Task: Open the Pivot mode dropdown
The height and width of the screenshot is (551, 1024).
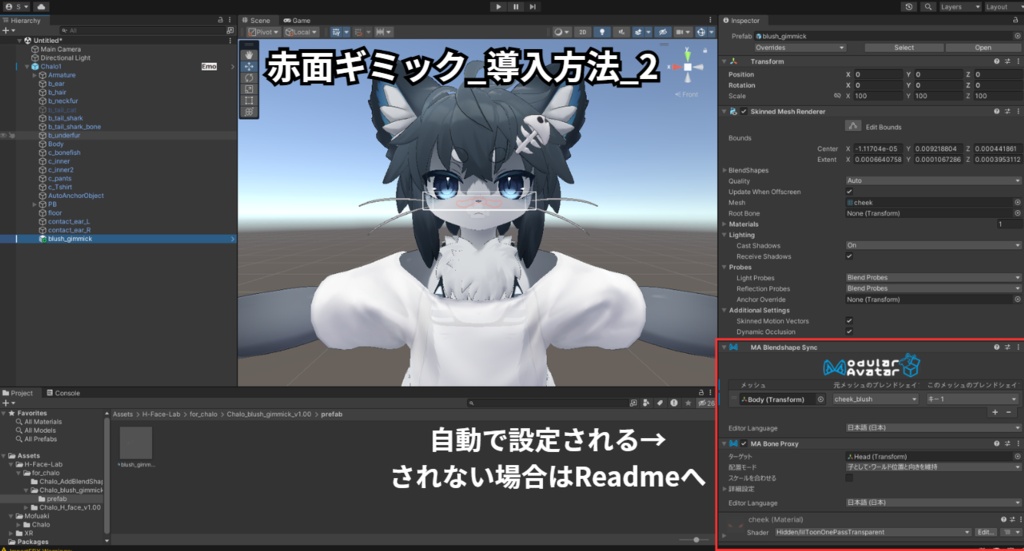Action: point(264,32)
